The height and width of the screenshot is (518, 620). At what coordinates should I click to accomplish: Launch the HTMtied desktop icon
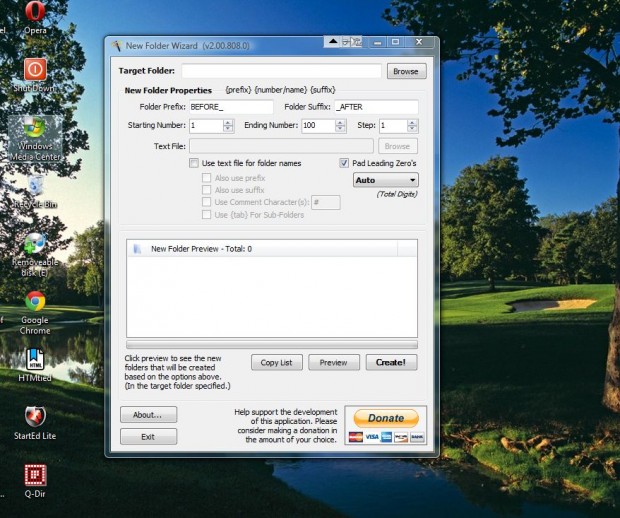click(x=35, y=358)
